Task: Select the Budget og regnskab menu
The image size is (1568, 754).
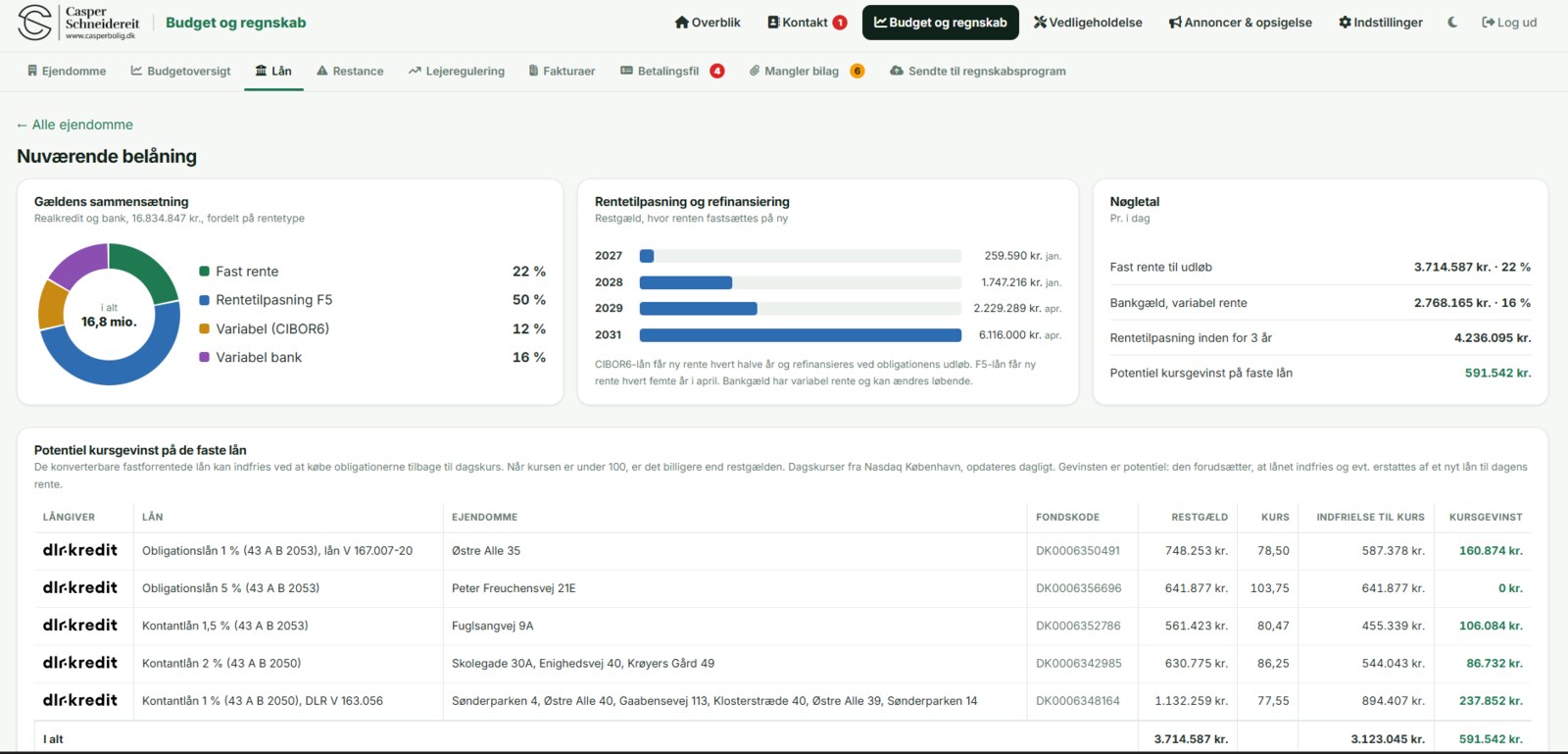Action: [x=941, y=23]
